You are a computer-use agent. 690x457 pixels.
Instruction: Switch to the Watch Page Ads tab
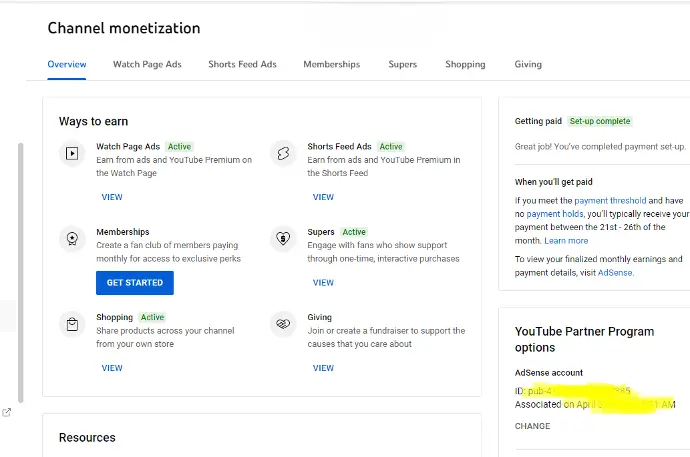coord(147,64)
